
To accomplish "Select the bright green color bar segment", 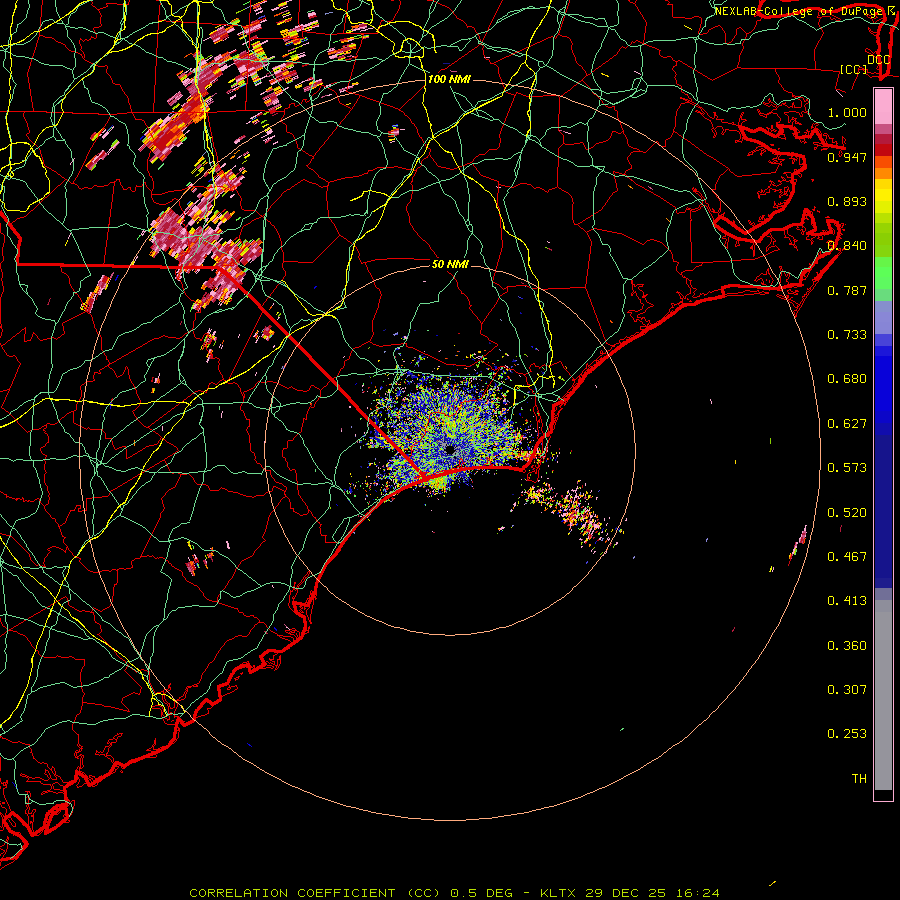I will pyautogui.click(x=883, y=273).
